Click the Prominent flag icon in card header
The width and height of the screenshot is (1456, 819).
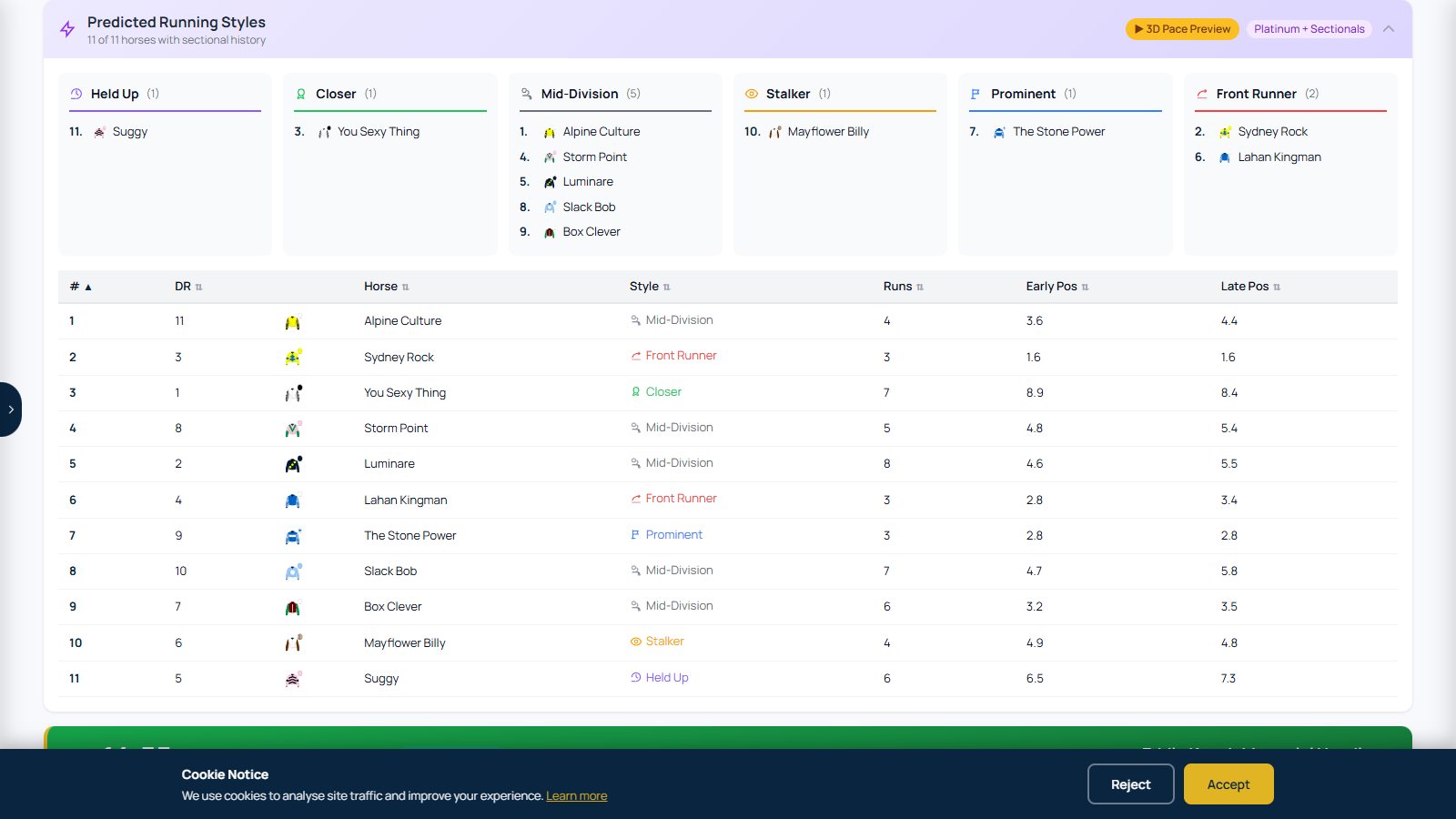(x=976, y=94)
